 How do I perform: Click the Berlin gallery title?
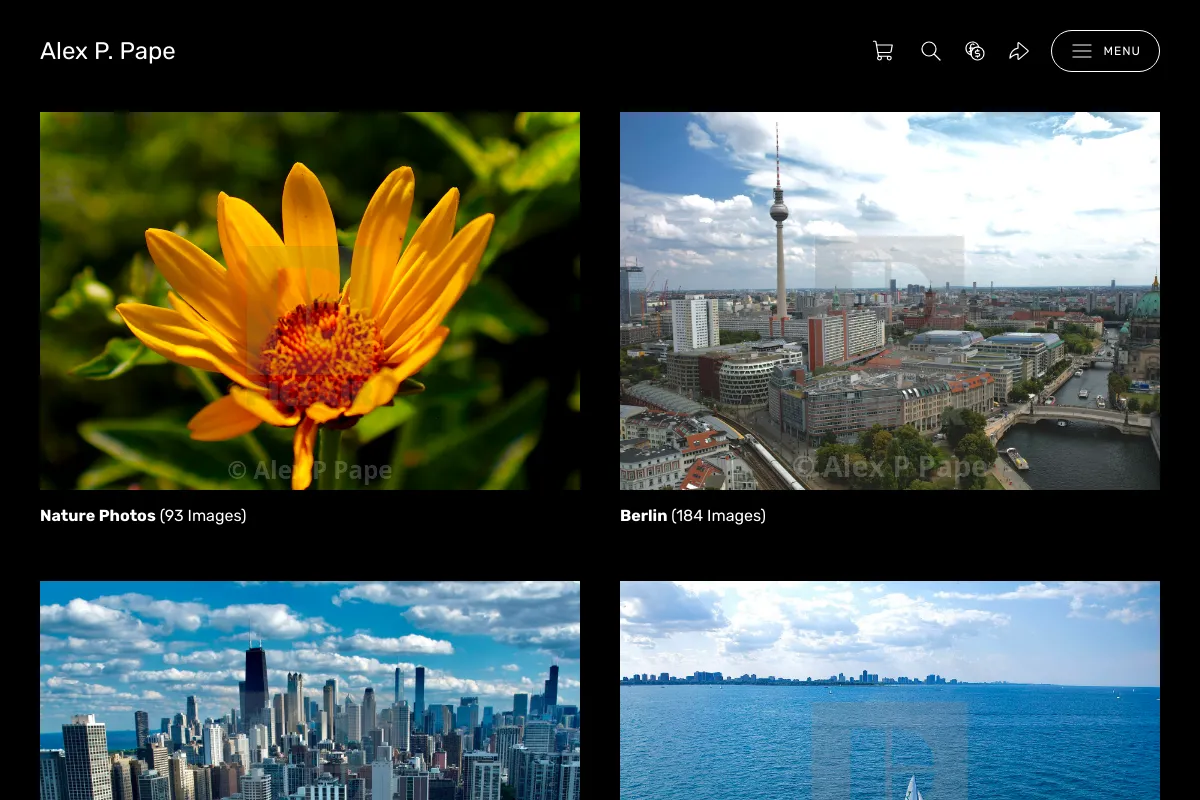tap(643, 516)
